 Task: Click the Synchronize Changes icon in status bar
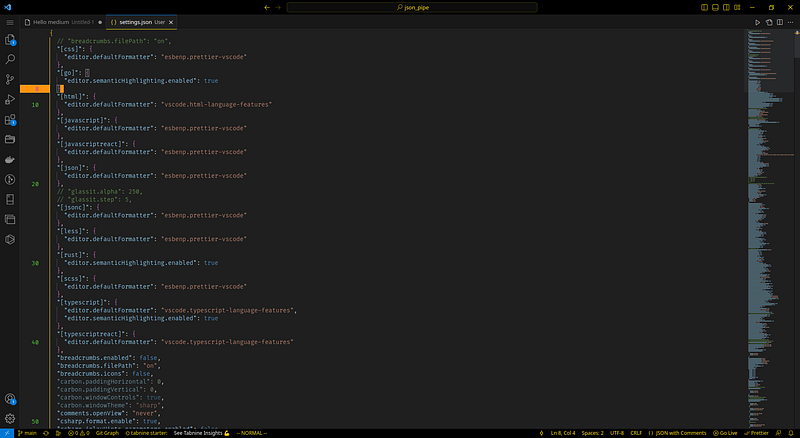tap(46, 433)
